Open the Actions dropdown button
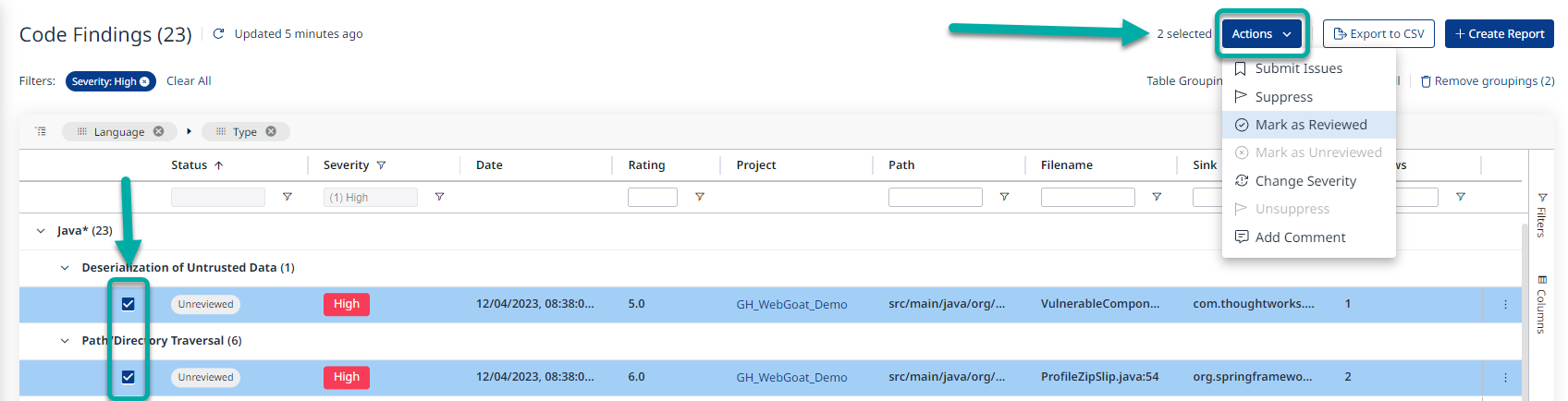Viewport: 1568px width, 401px height. (1261, 34)
